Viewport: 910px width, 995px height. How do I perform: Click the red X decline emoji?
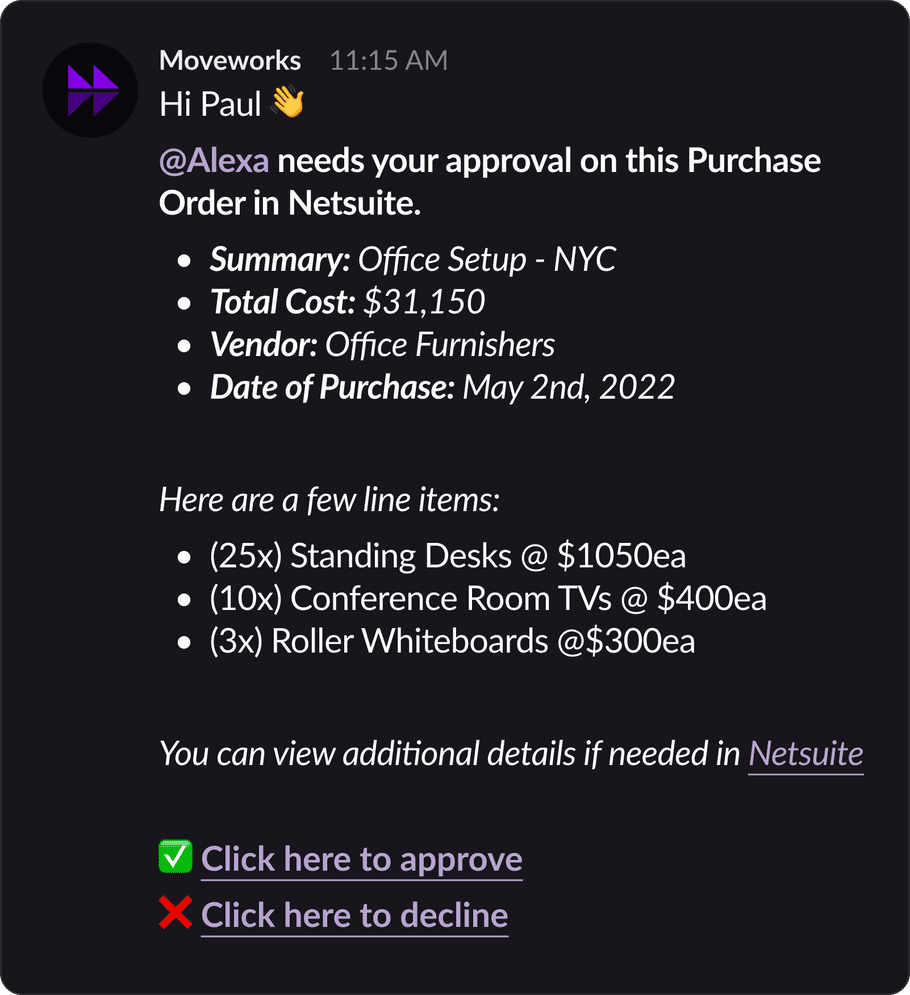175,913
